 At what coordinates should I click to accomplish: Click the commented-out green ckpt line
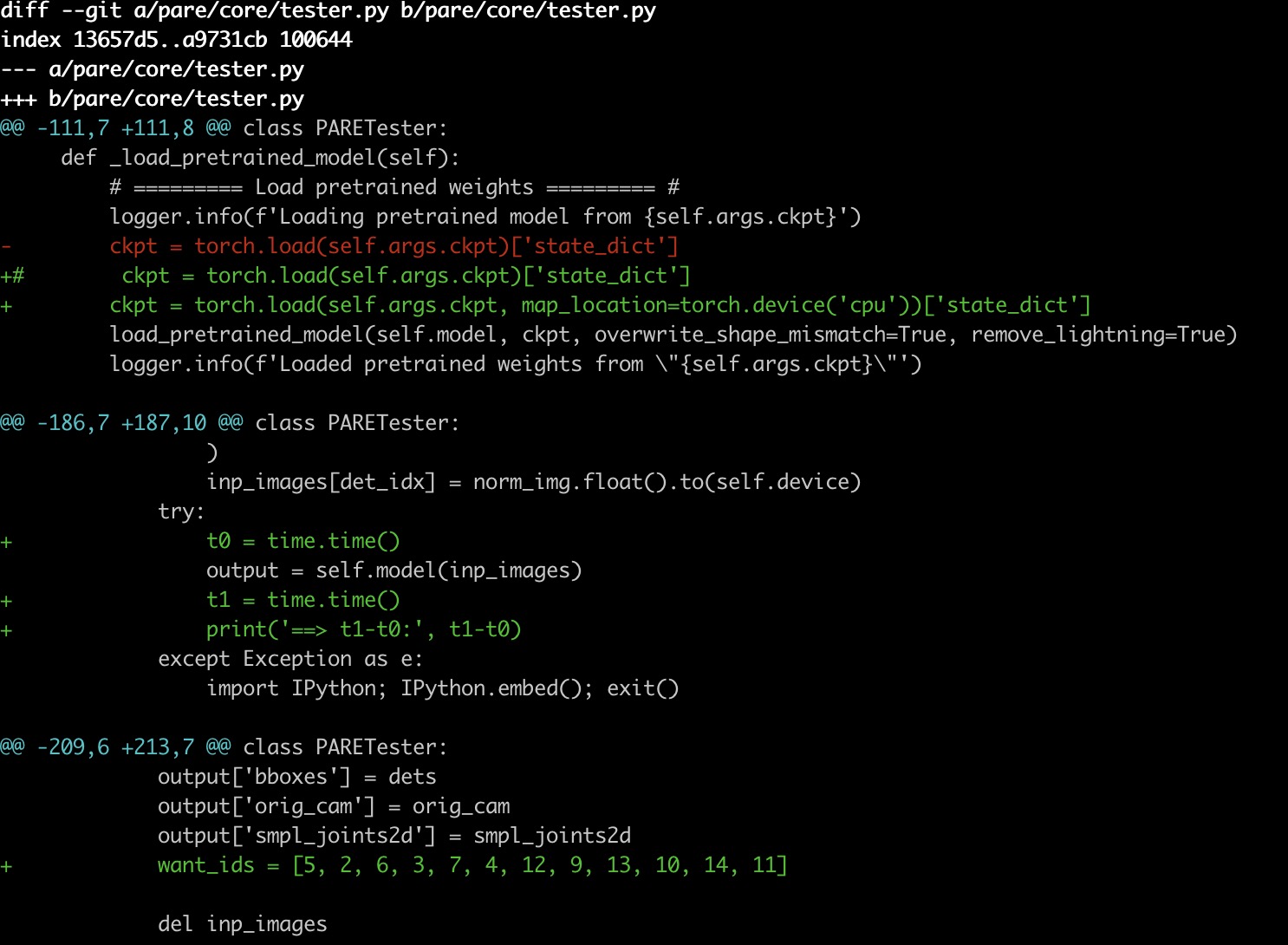406,276
